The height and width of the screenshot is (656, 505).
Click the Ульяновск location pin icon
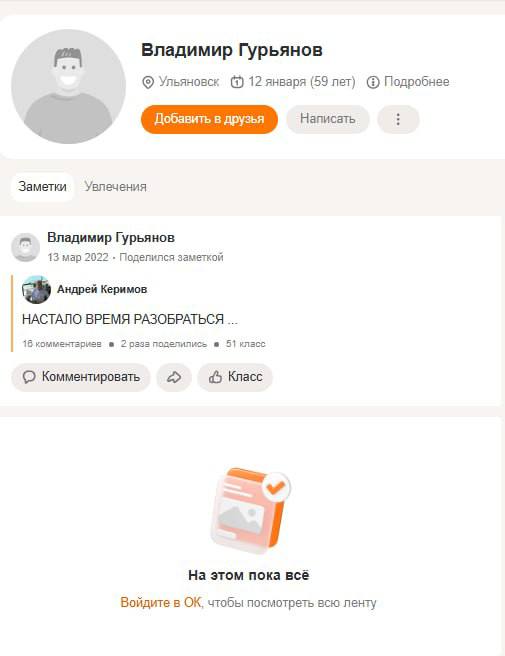(148, 82)
